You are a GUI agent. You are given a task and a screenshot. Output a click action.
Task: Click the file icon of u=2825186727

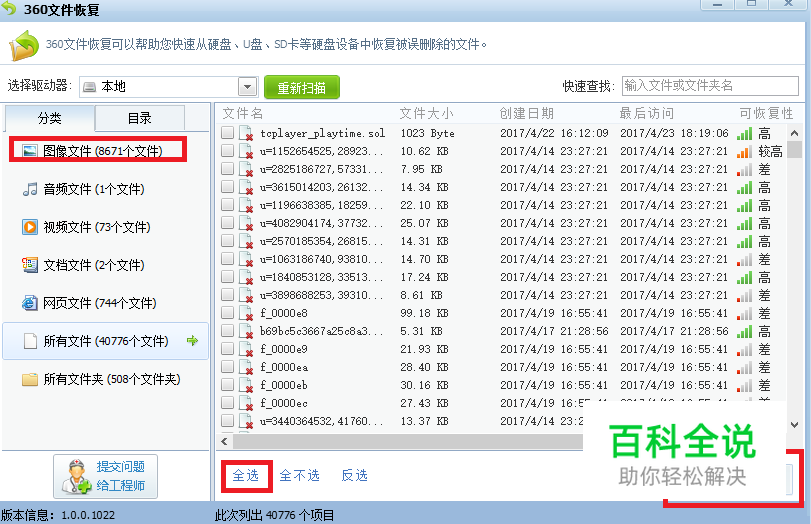tap(246, 170)
